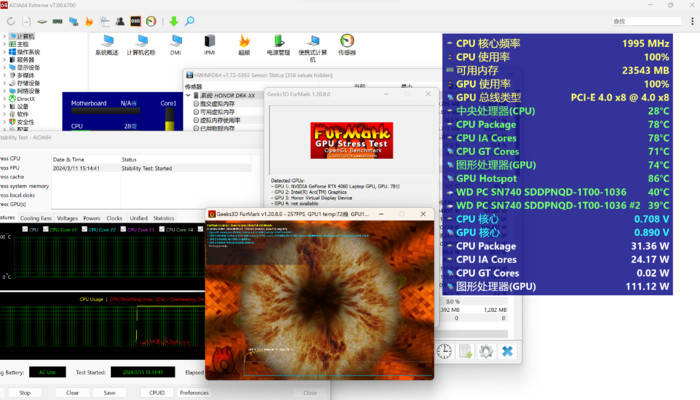Click the Refresh icon in AIDA64 toolbar
The image size is (700, 400).
pyautogui.click(x=11, y=21)
